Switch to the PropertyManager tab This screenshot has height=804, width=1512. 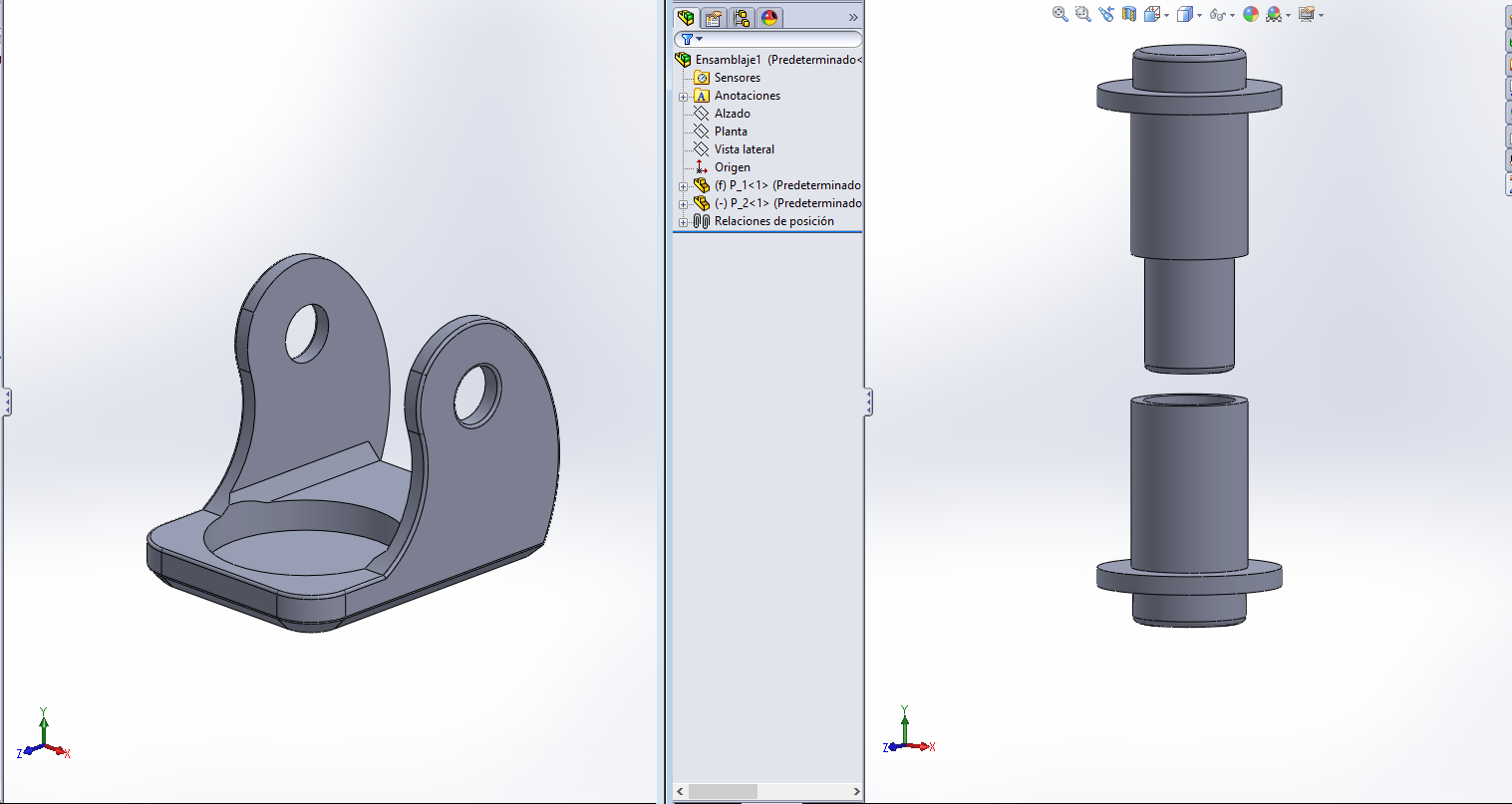[x=714, y=18]
